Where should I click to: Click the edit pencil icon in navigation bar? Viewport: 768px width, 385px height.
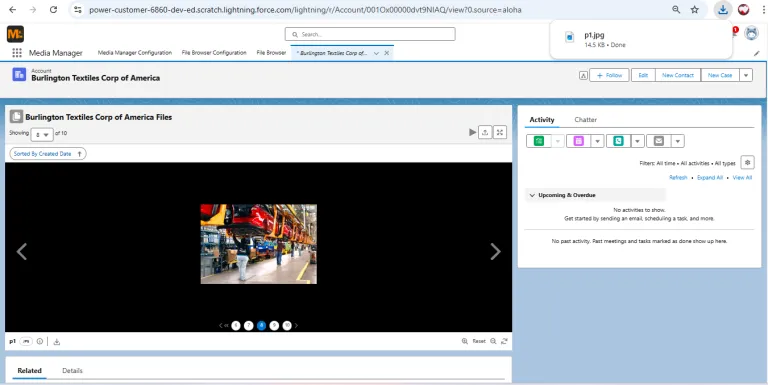(x=756, y=53)
